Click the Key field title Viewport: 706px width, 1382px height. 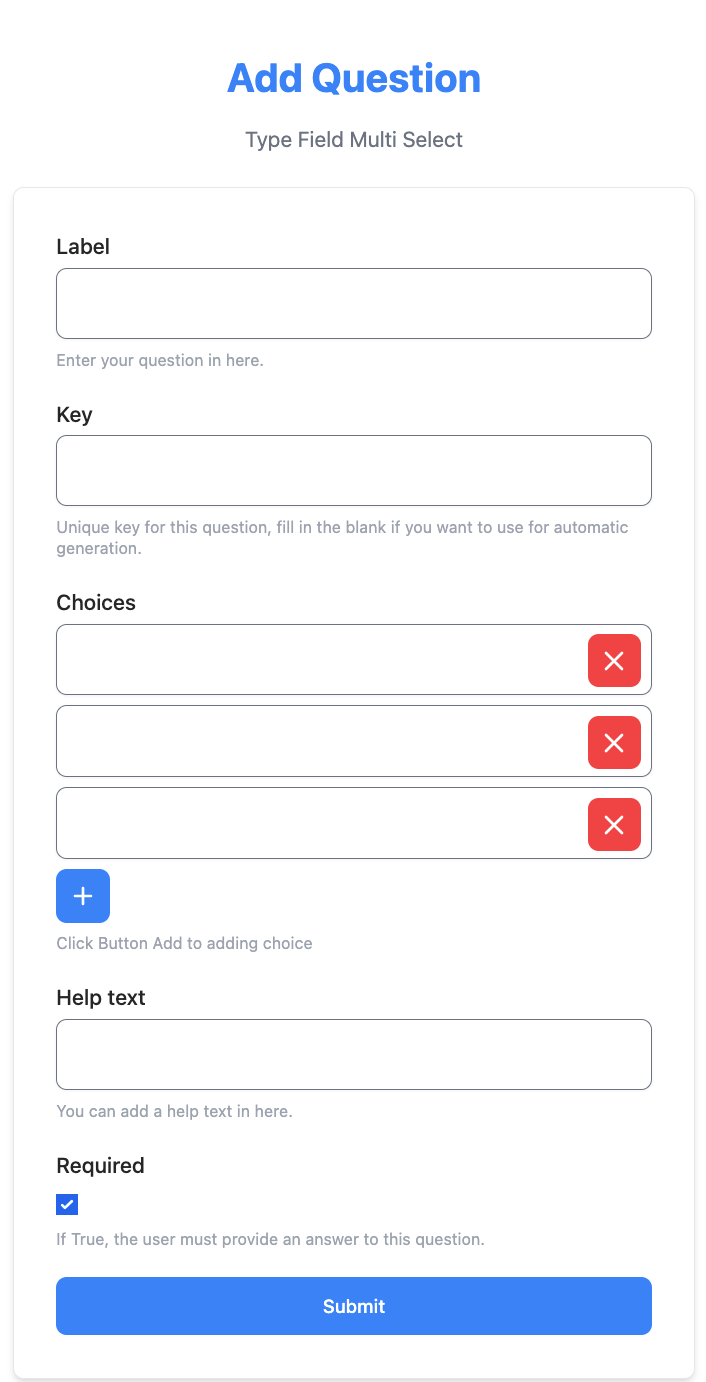click(x=74, y=414)
